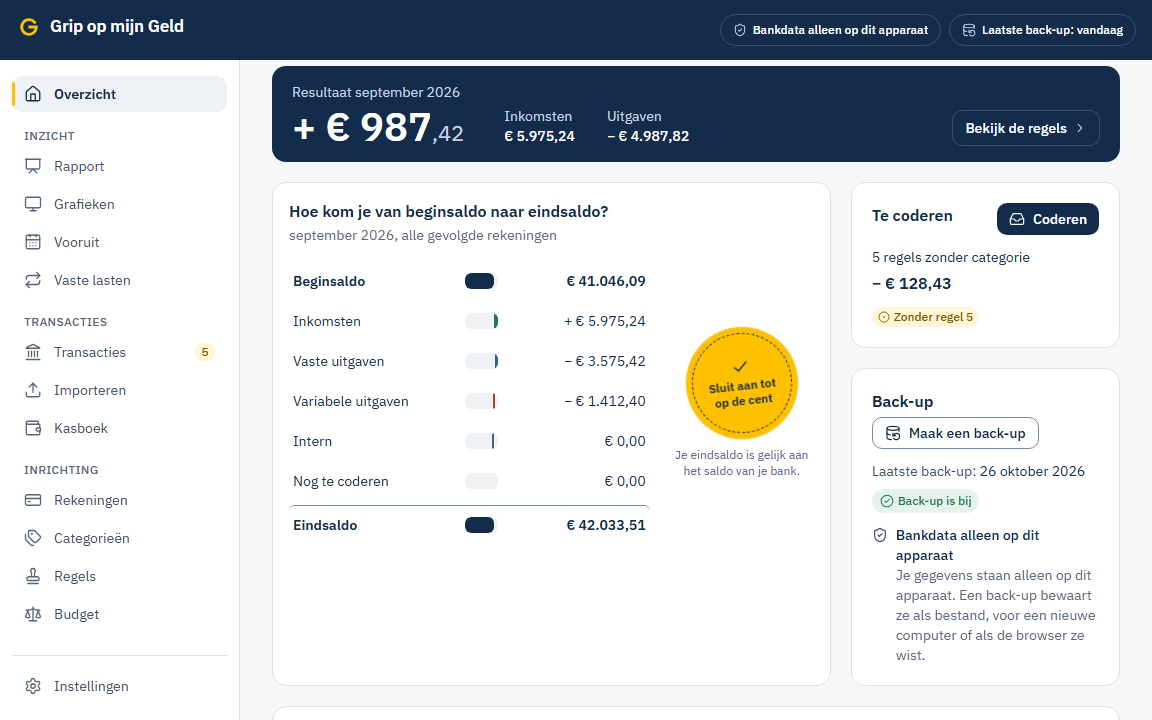1152x720 pixels.
Task: Click the Kasboek wallet icon
Action: pos(33,428)
